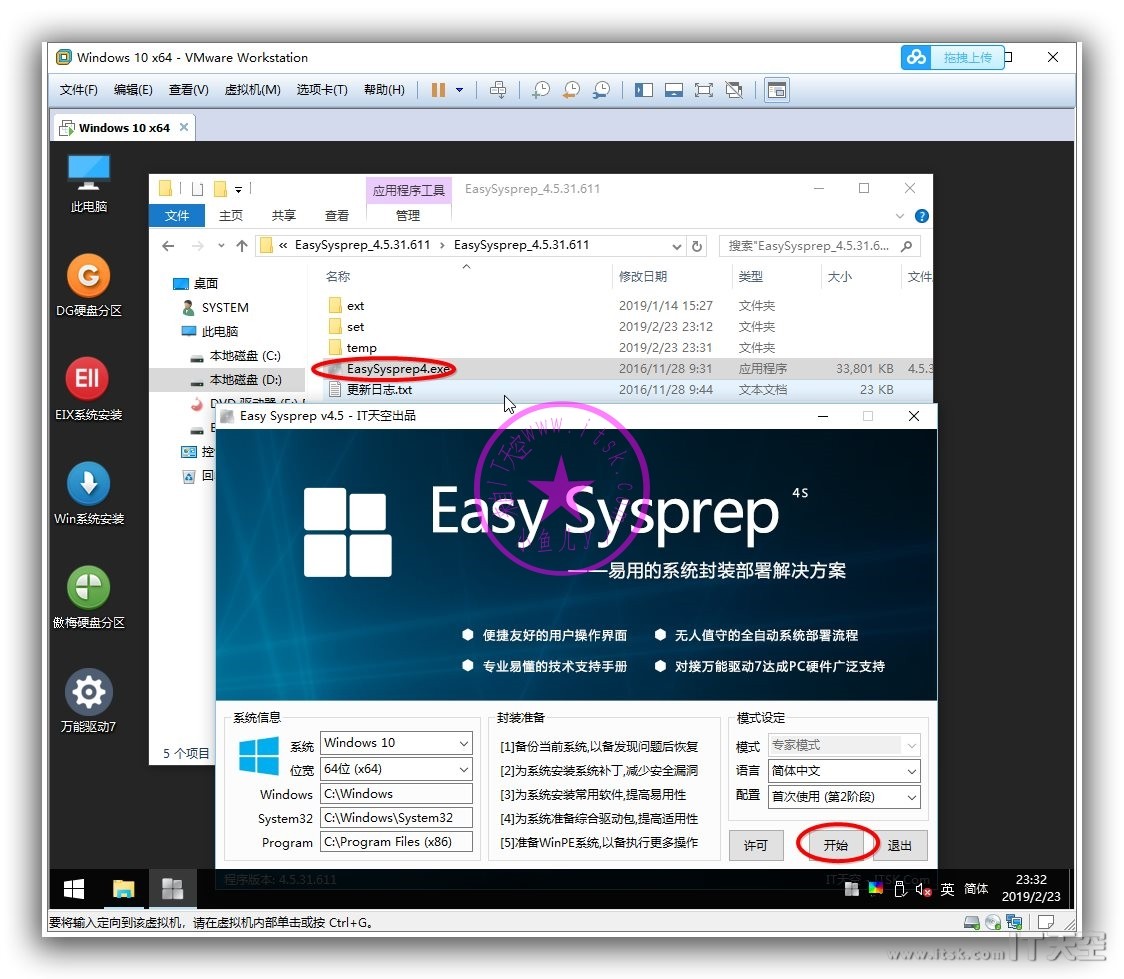Open the VMware snapshot manager

601,90
